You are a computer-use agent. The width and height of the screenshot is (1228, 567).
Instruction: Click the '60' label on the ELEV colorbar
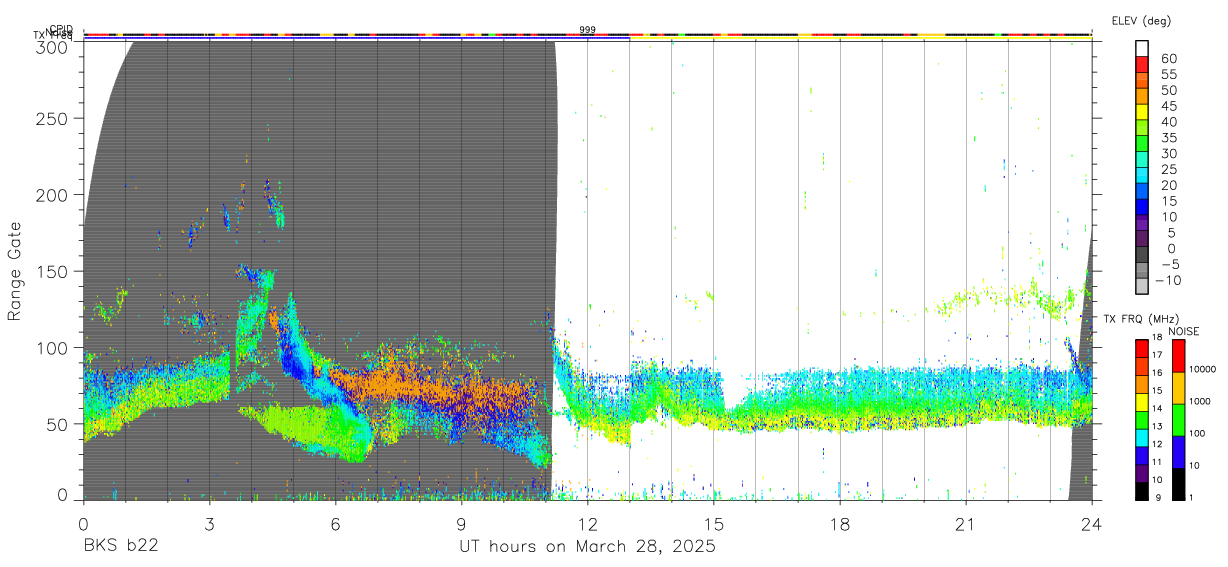[x=1170, y=58]
